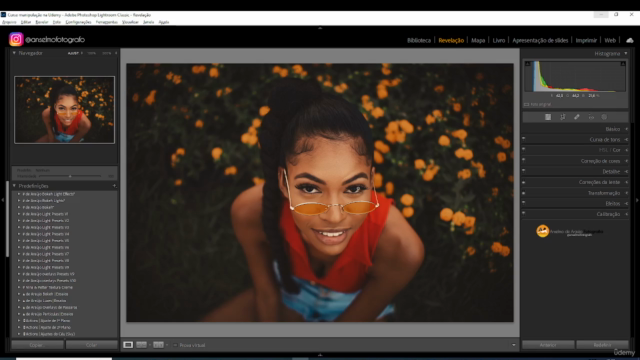Hide right panel via side arrow
The height and width of the screenshot is (360, 640).
tap(637, 200)
